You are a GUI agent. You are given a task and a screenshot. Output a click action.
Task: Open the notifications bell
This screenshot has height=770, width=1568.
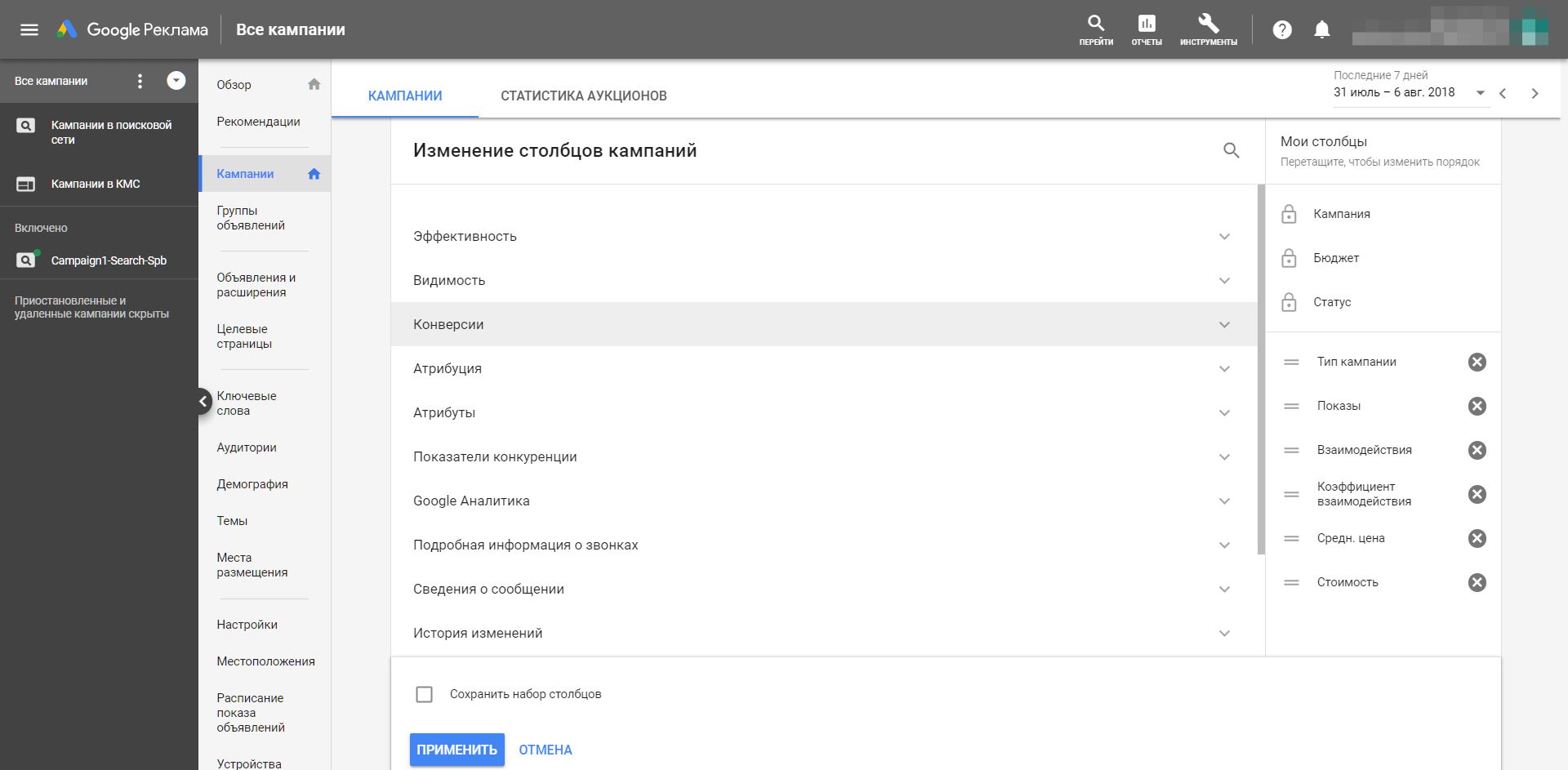tap(1321, 30)
